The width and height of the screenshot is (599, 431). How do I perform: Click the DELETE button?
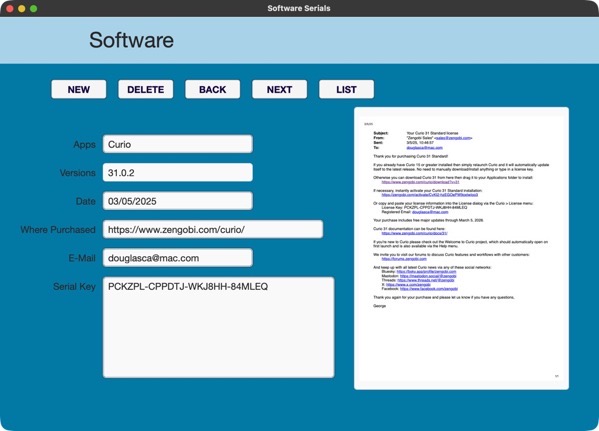(x=146, y=89)
